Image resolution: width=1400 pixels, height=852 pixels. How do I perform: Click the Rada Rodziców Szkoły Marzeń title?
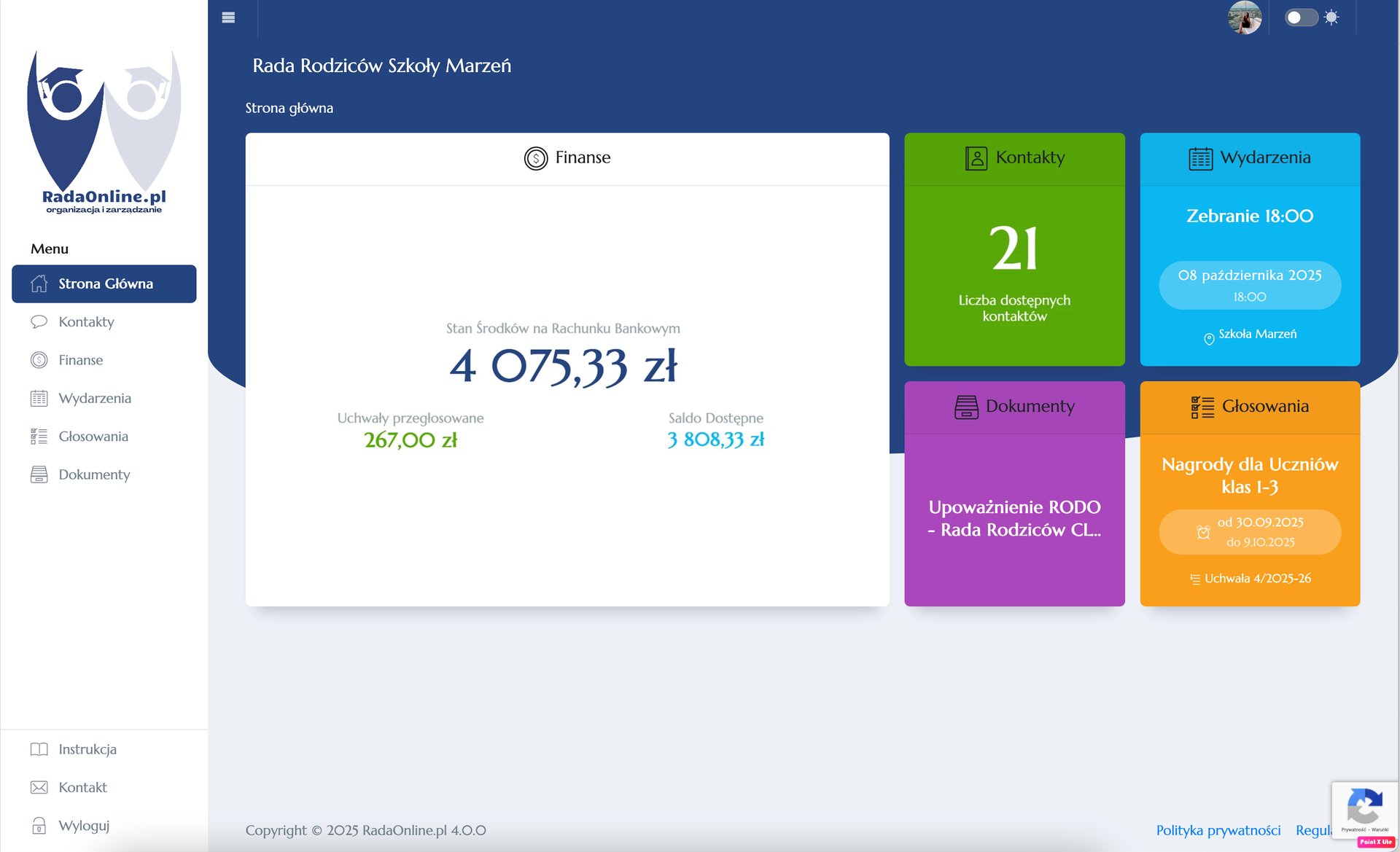[382, 66]
